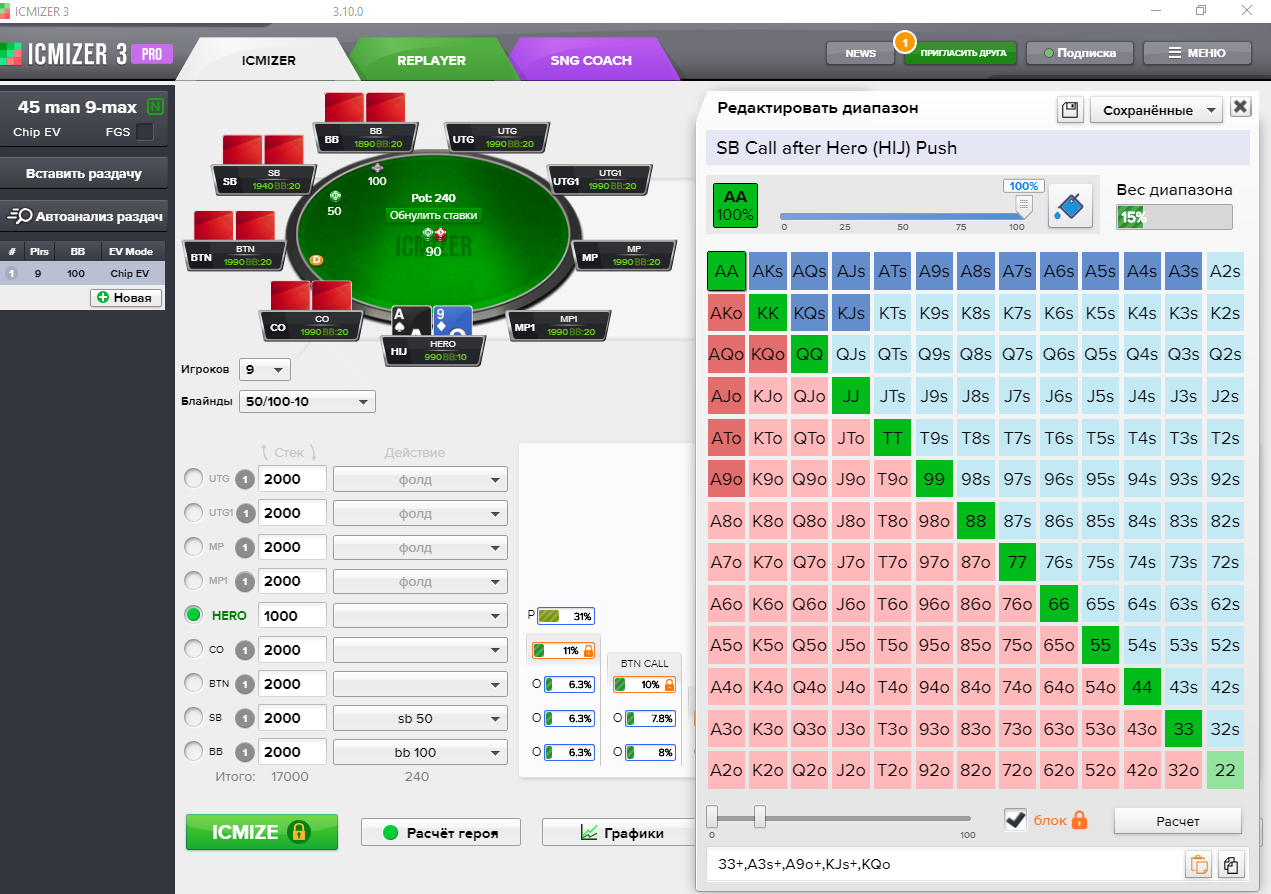This screenshot has width=1271, height=894.
Task: Click the left handle of the bottom range slider
Action: tap(711, 815)
